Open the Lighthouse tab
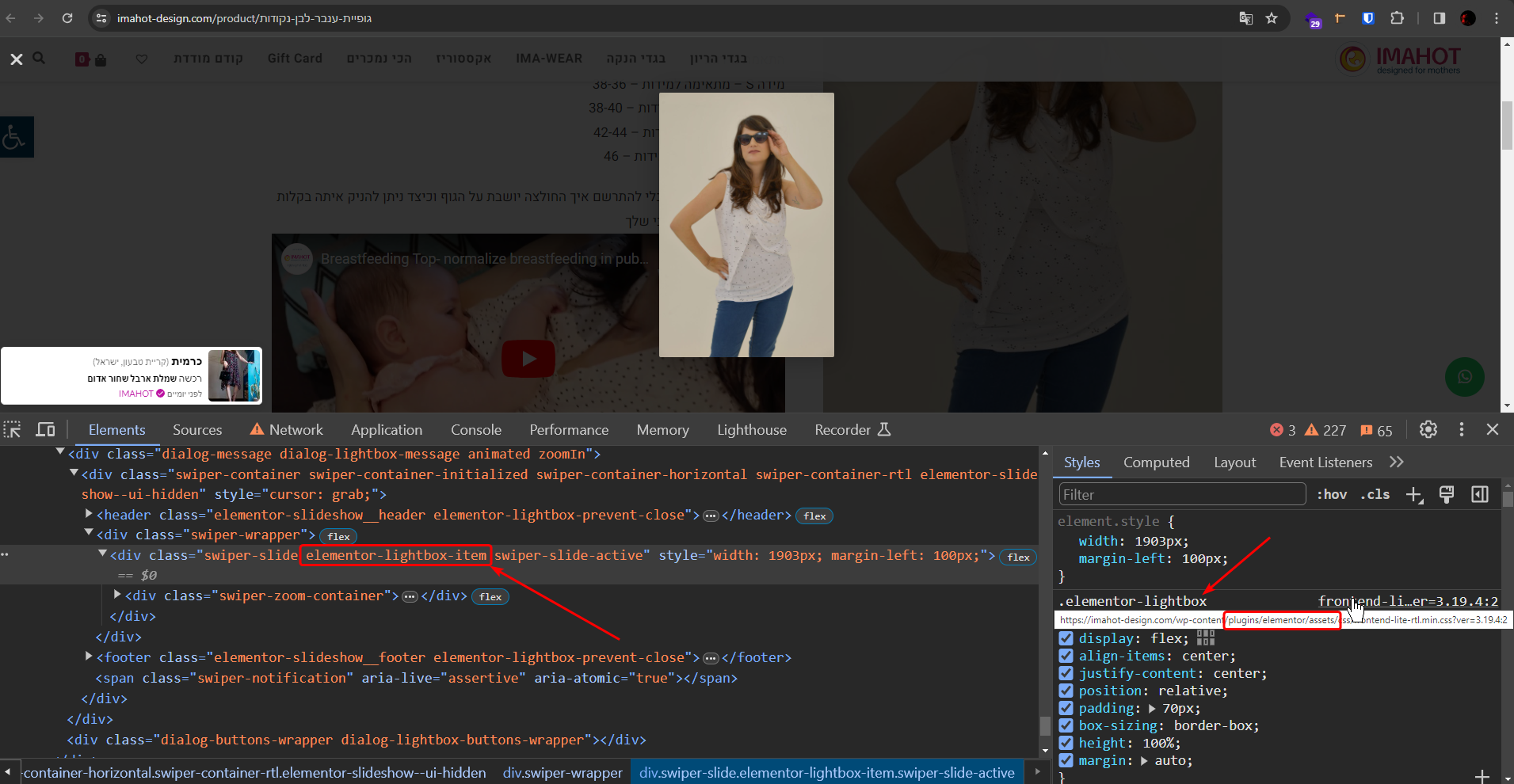The image size is (1514, 784). click(752, 430)
